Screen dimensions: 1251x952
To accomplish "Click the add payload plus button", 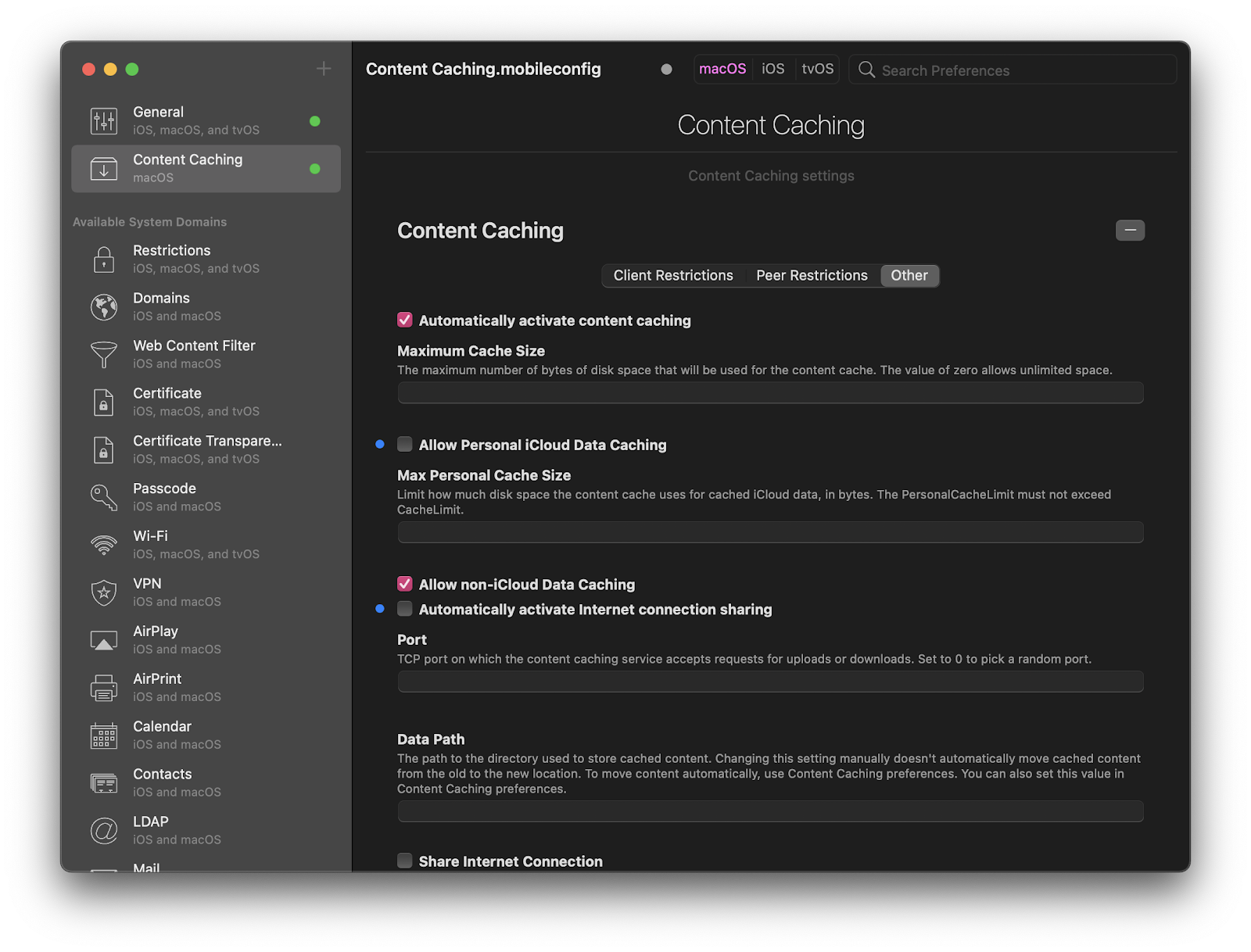I will pos(323,69).
